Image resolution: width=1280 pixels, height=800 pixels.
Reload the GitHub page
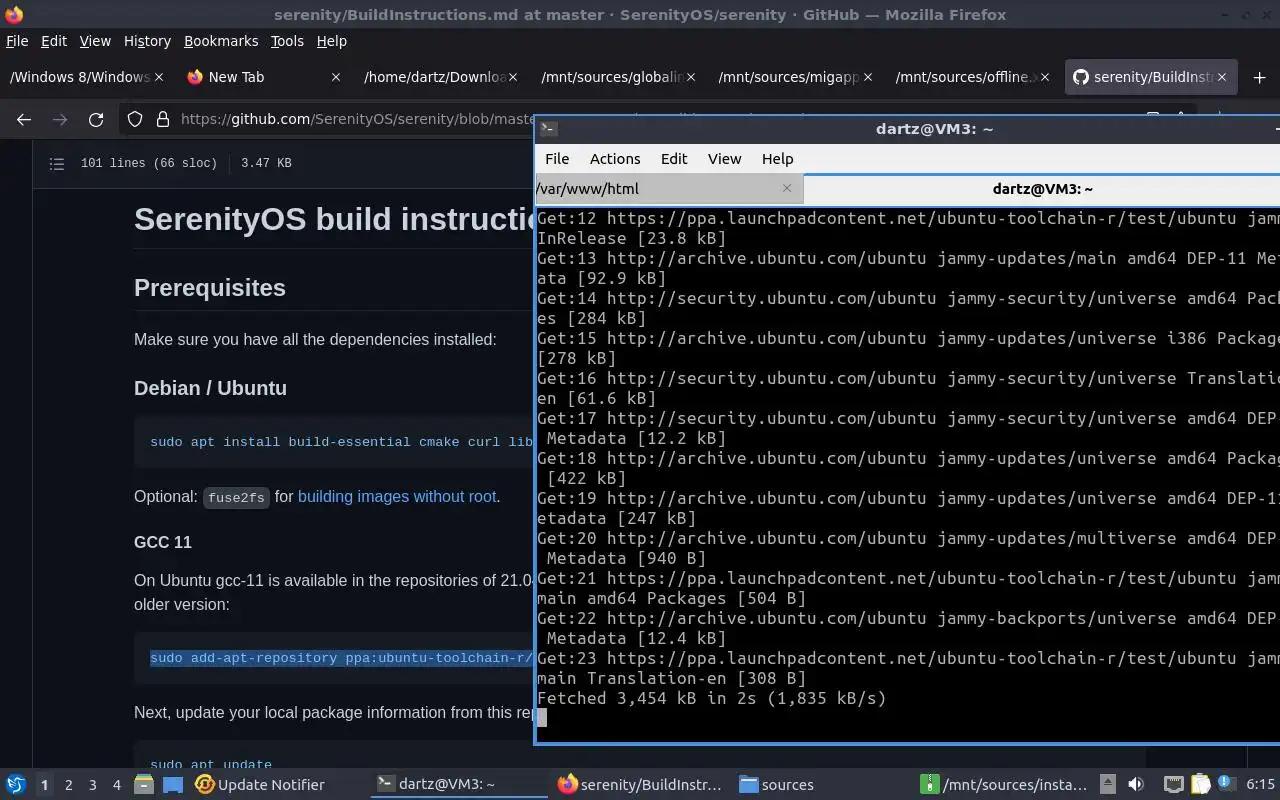(x=96, y=119)
